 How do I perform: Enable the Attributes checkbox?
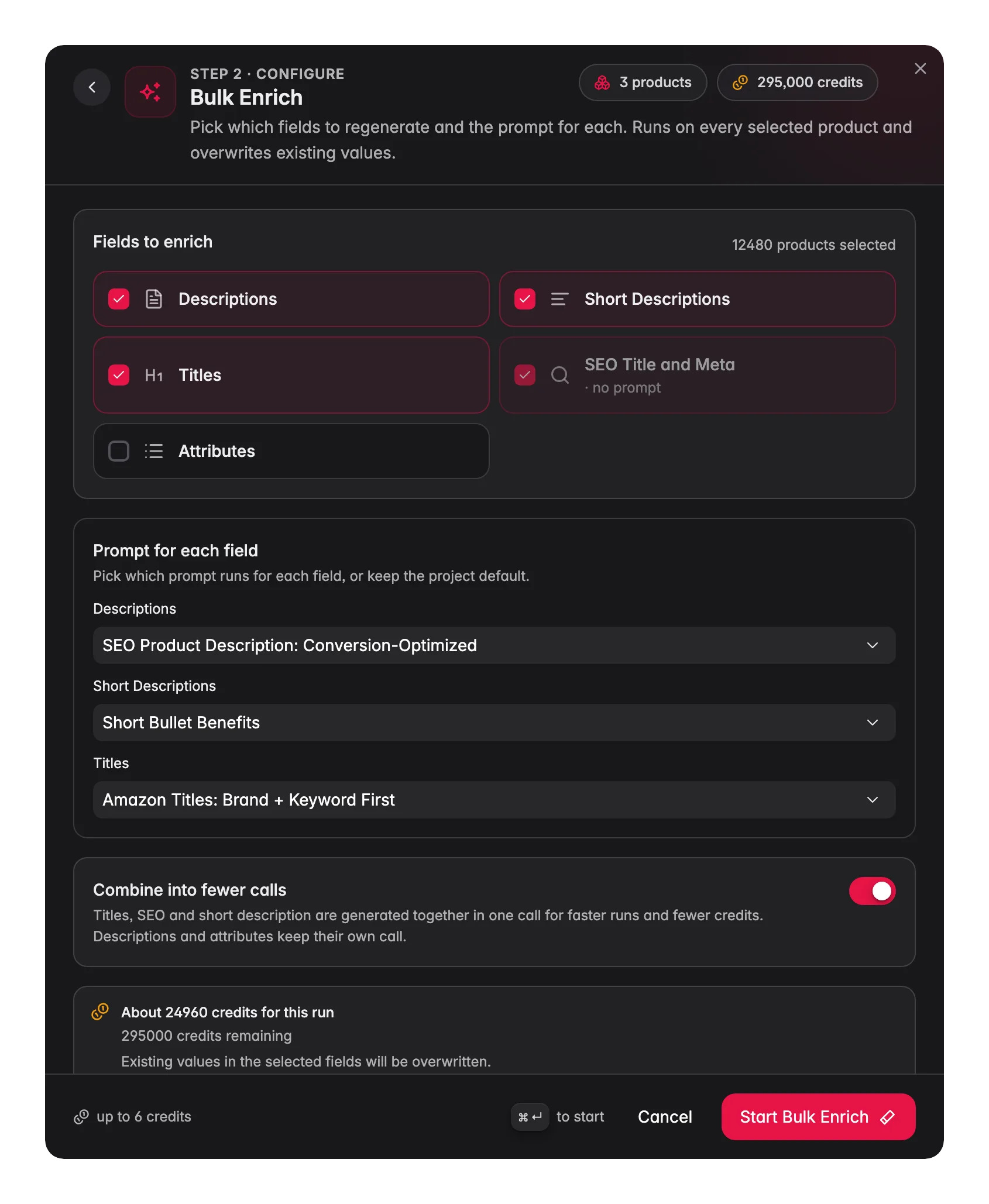coord(119,451)
